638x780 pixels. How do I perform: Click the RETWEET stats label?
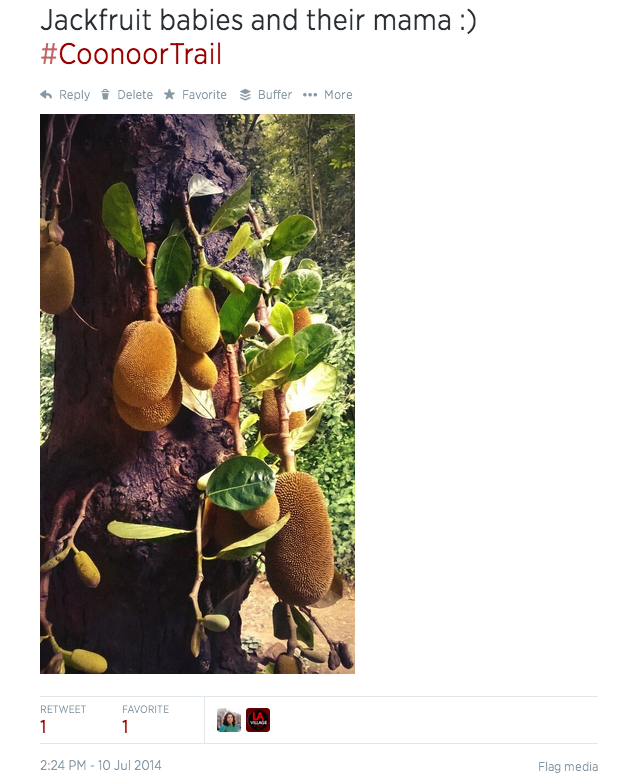pos(62,709)
